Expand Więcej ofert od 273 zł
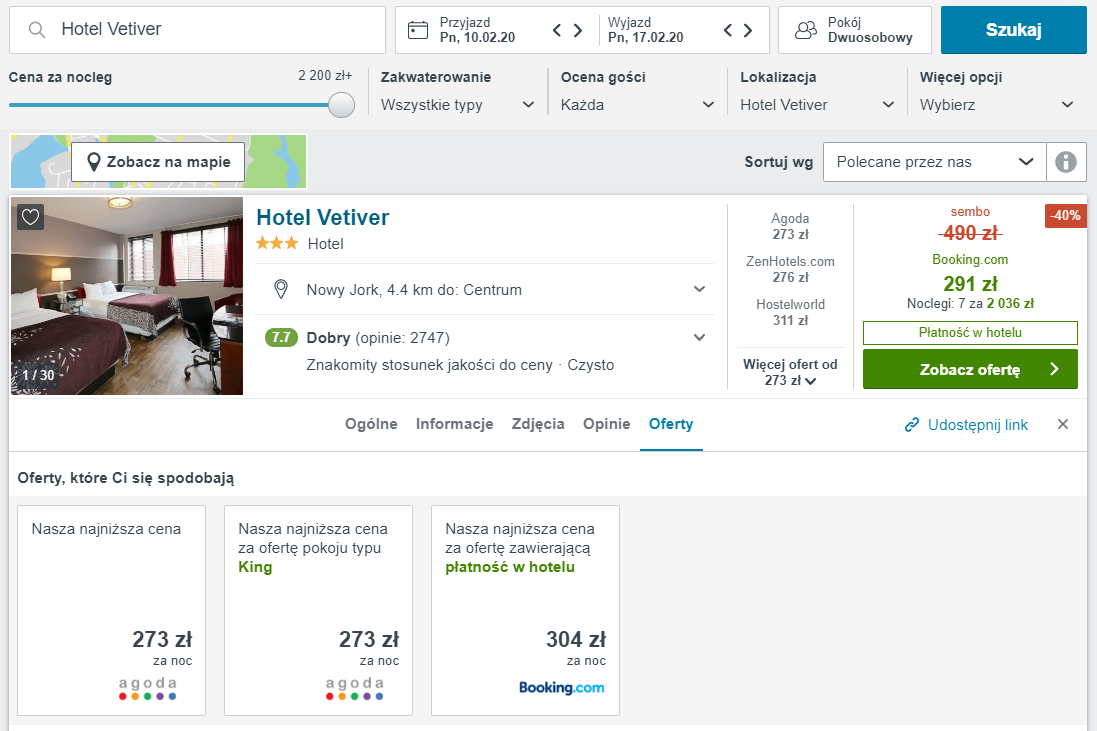The height and width of the screenshot is (731, 1097). point(790,372)
